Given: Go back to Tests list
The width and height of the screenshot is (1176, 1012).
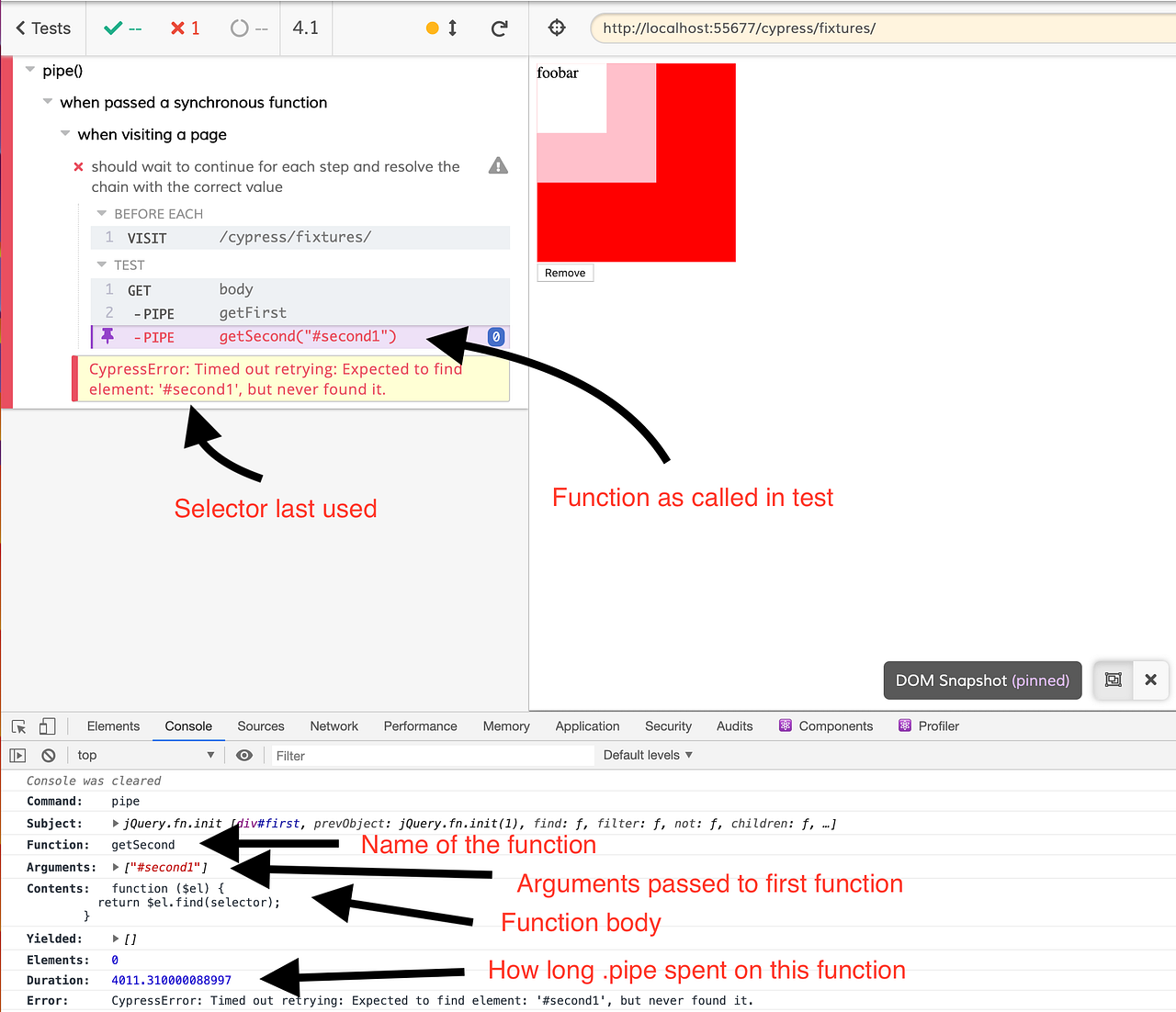Looking at the screenshot, I should [43, 28].
